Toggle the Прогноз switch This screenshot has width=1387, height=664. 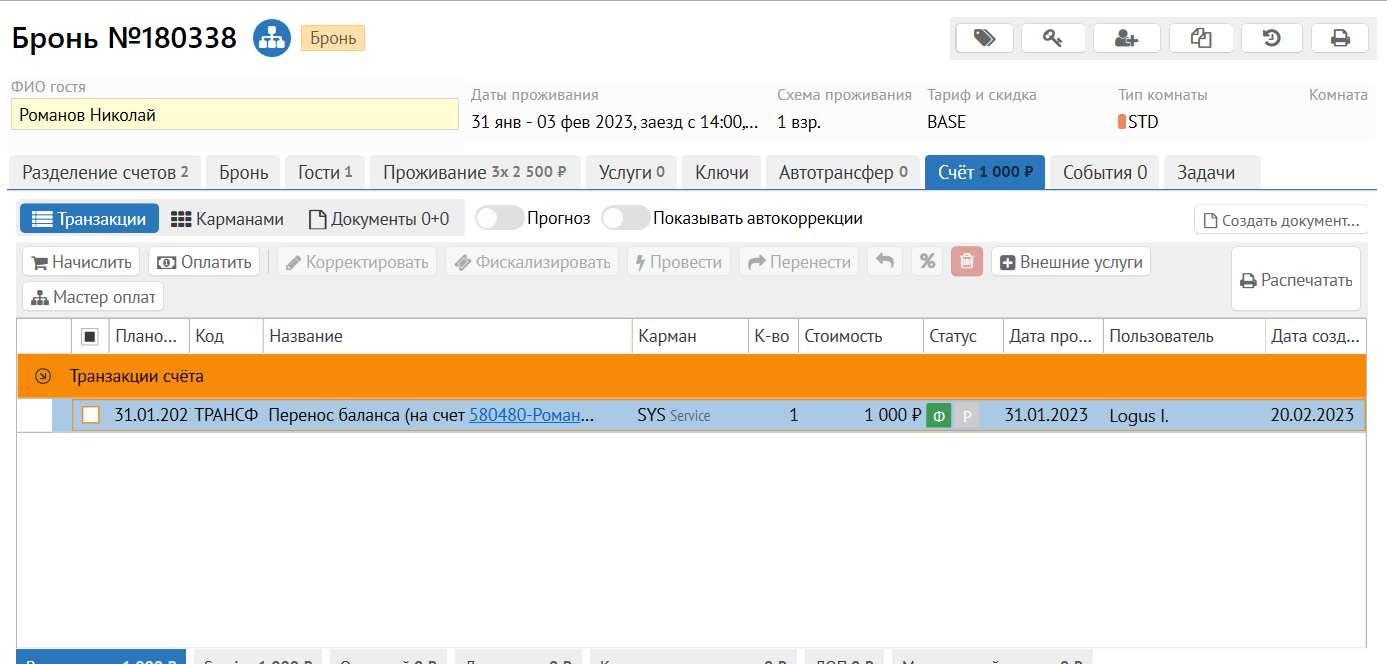tap(499, 218)
